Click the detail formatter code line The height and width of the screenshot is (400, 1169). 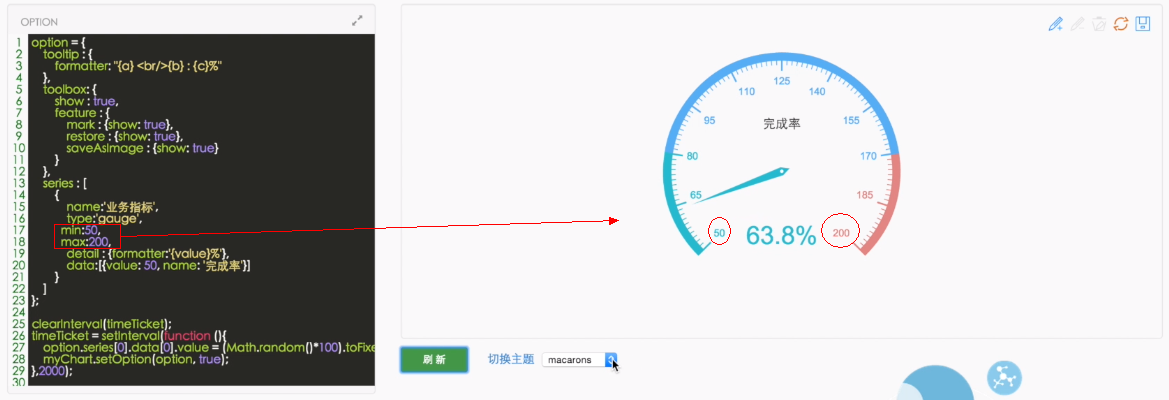point(148,255)
